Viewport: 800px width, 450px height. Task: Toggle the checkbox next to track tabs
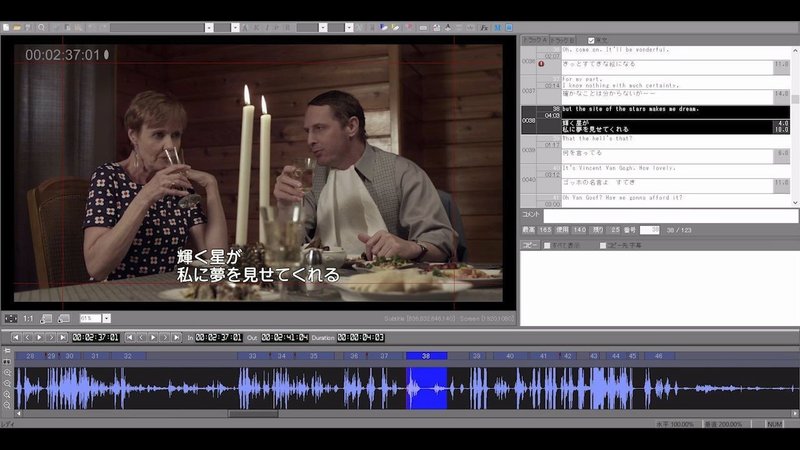coord(591,40)
